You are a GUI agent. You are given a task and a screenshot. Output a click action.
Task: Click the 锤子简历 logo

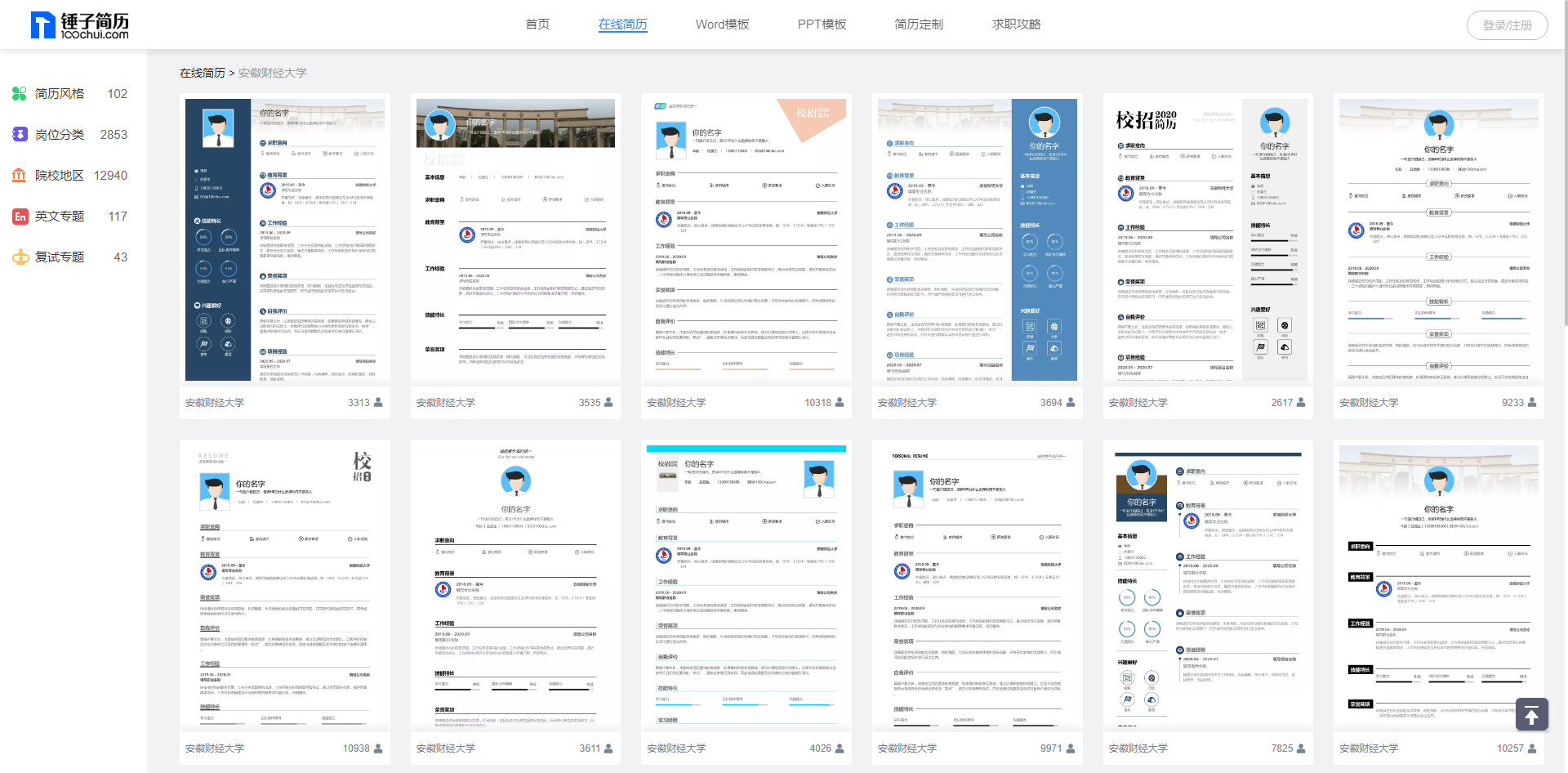[x=79, y=25]
